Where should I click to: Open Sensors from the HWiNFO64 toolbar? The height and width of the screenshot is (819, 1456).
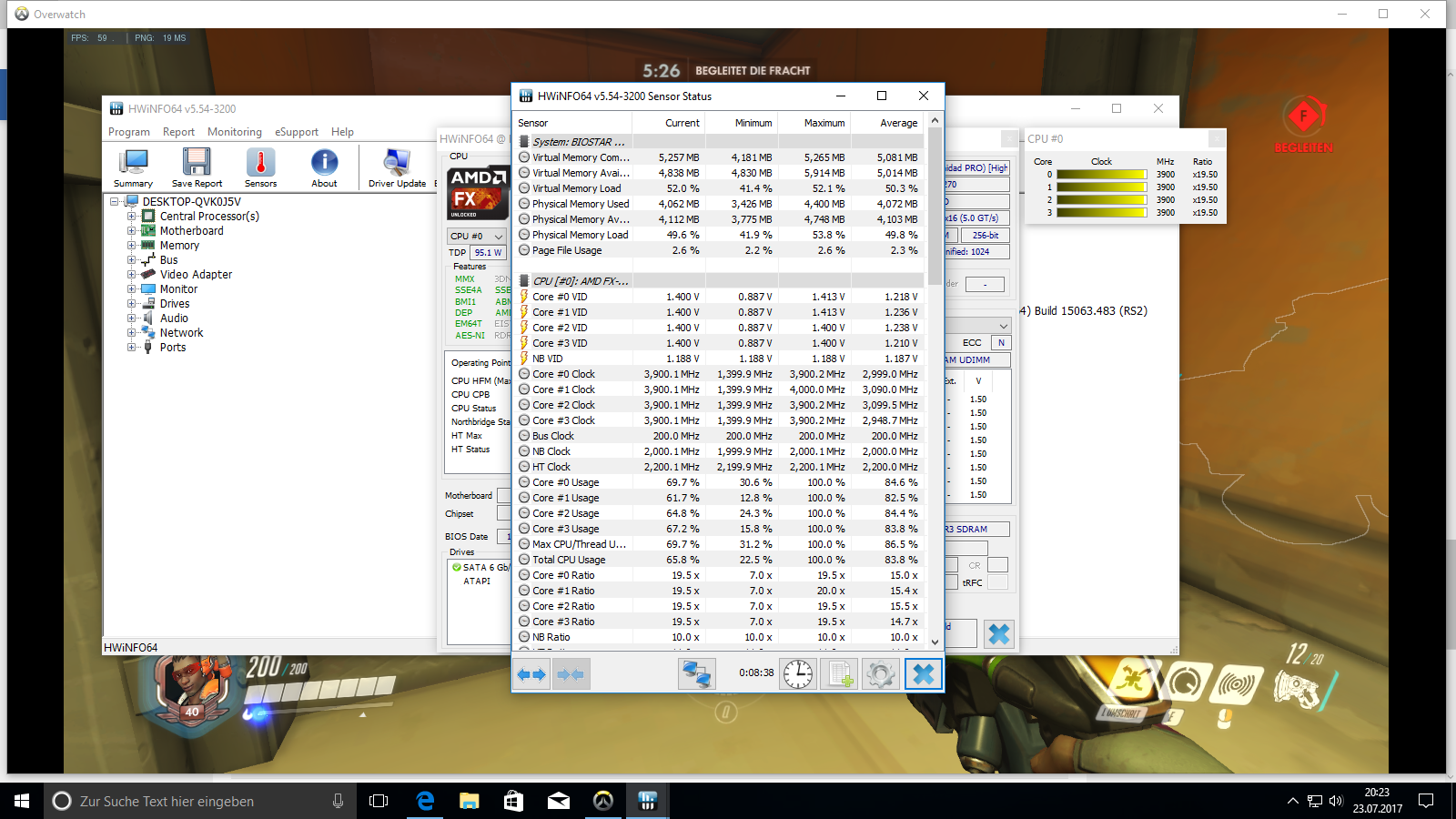[260, 168]
